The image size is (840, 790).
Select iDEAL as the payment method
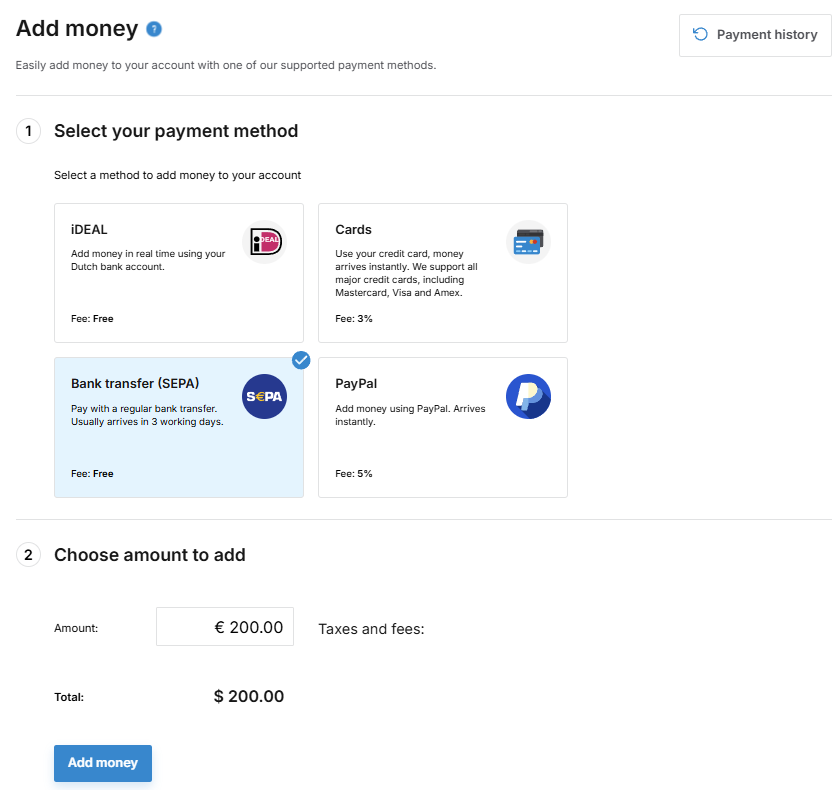click(x=179, y=273)
